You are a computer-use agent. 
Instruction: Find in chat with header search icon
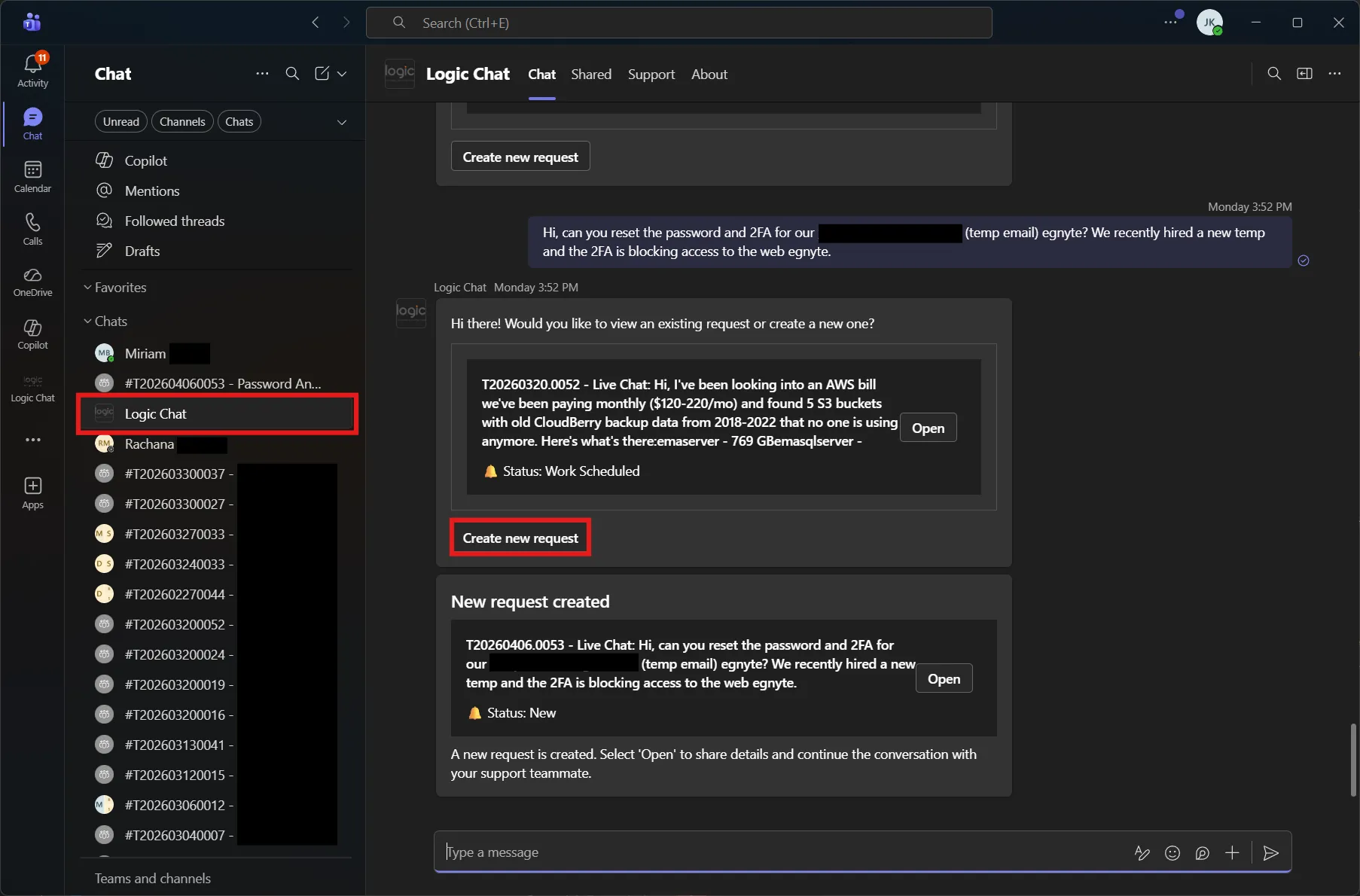pyautogui.click(x=1274, y=74)
